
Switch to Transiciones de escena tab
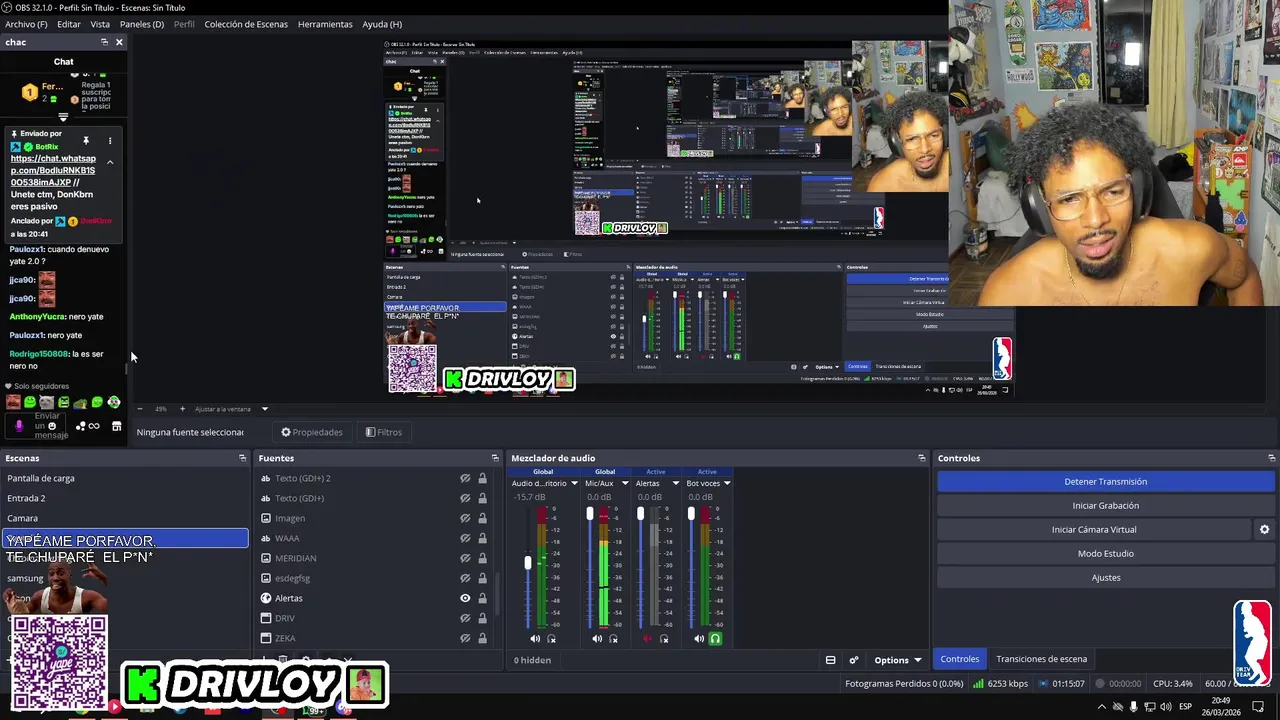[1041, 659]
